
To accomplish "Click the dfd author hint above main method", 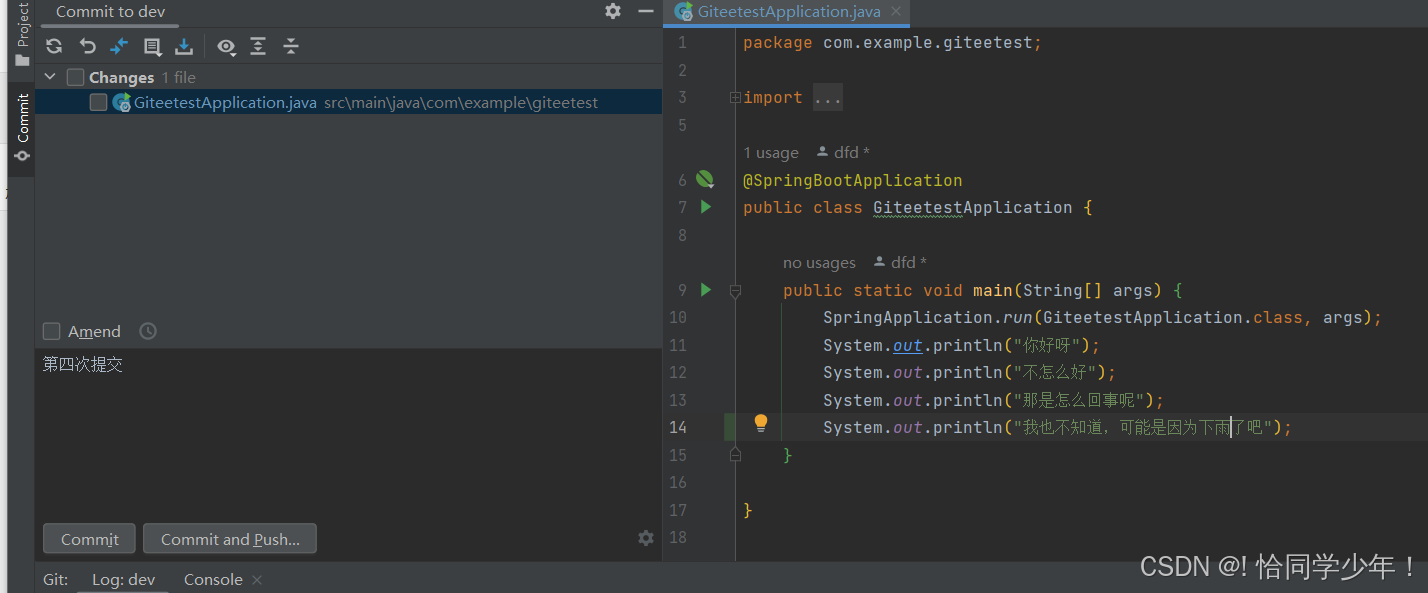I will (x=900, y=263).
